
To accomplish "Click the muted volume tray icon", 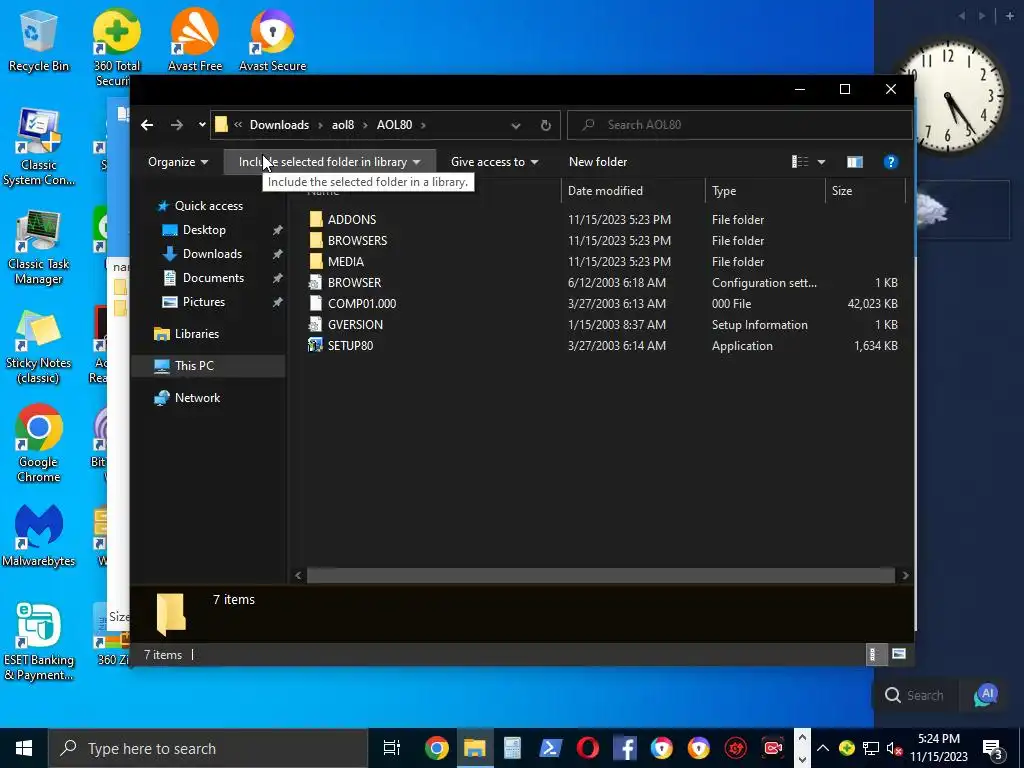I will coord(894,748).
